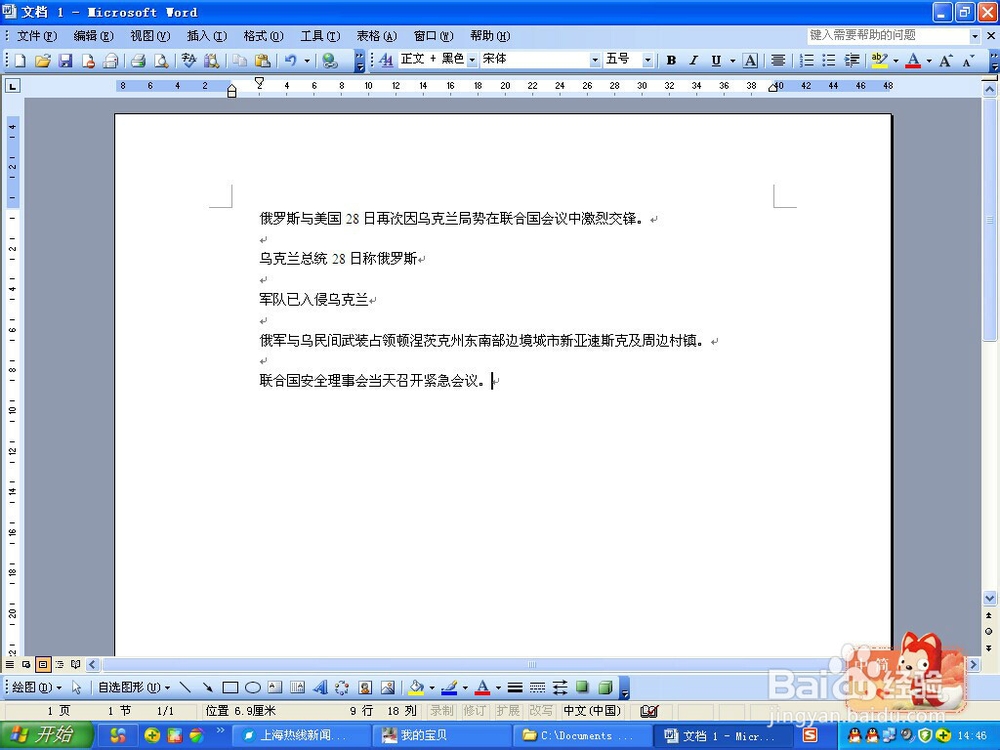Viewport: 1000px width, 750px height.
Task: Click the 中文(中国) language status indicator
Action: [592, 710]
